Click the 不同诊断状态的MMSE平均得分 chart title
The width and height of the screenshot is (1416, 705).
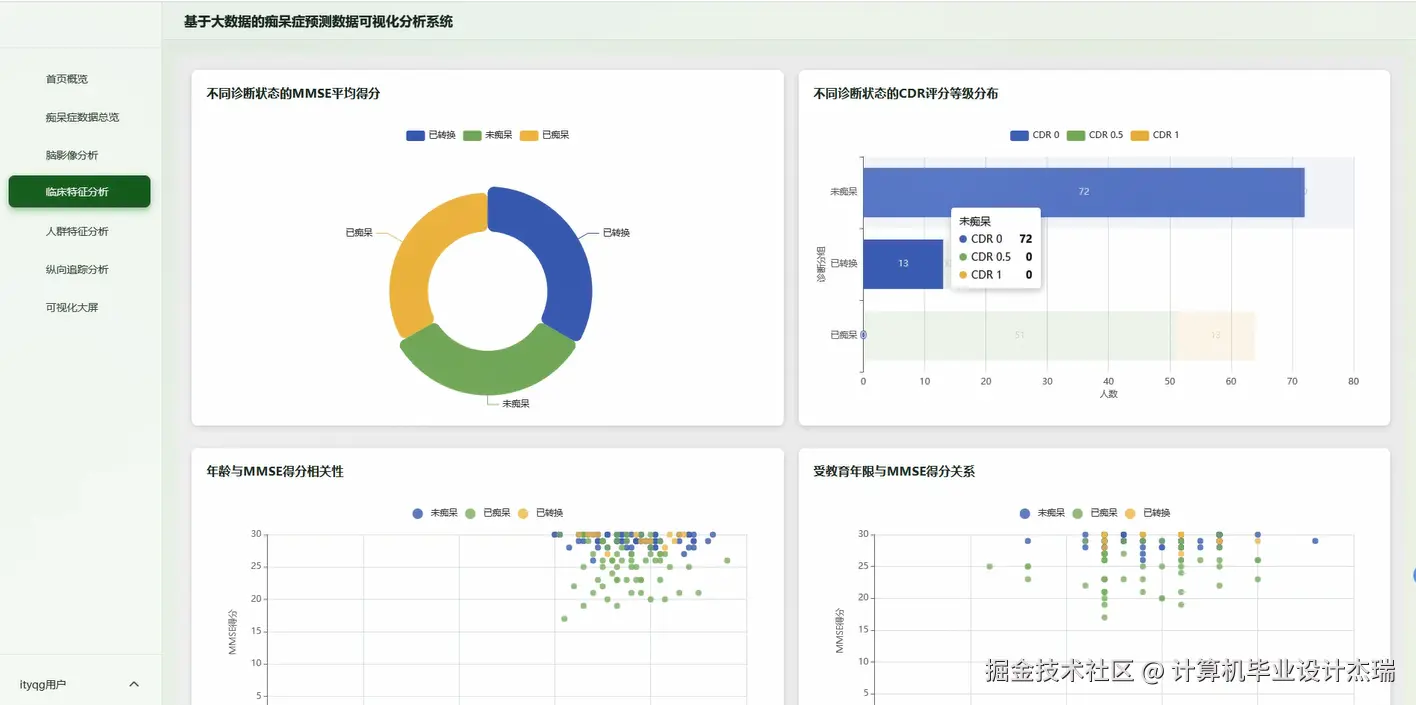point(293,94)
